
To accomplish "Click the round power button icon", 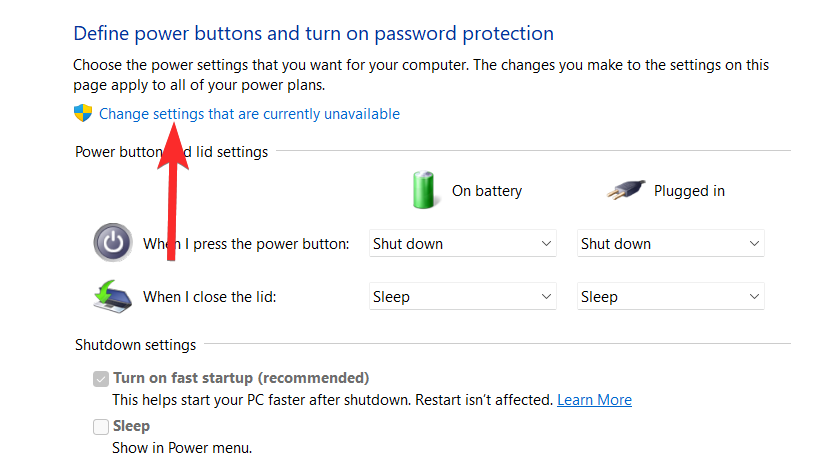I will pyautogui.click(x=113, y=242).
